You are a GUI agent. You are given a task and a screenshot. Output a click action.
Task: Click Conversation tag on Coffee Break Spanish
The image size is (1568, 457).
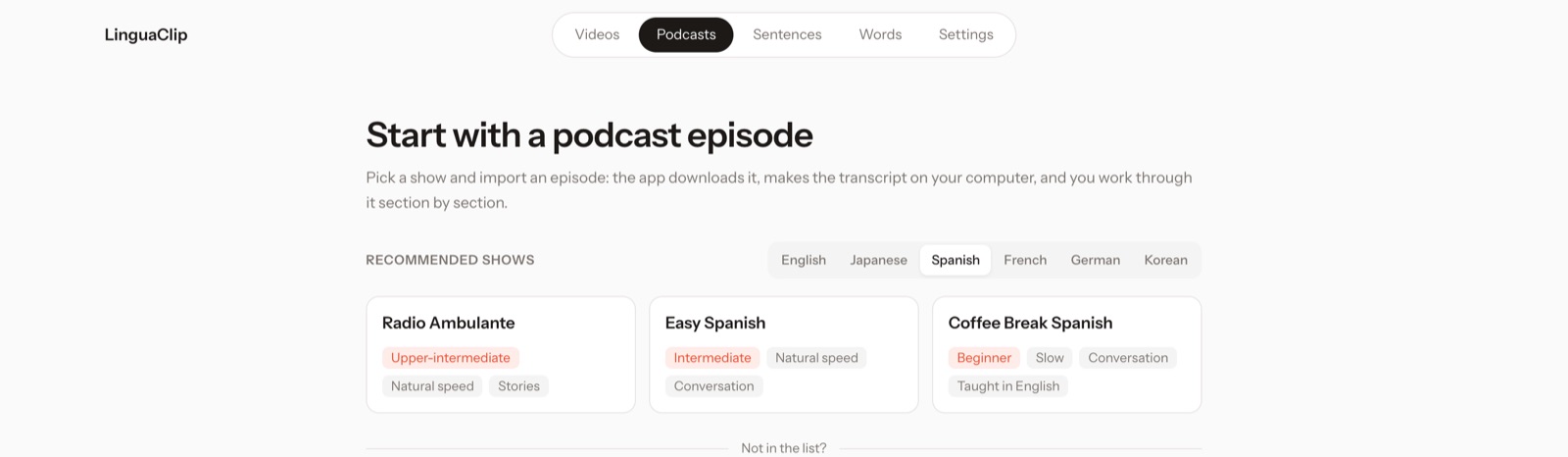coord(1128,358)
